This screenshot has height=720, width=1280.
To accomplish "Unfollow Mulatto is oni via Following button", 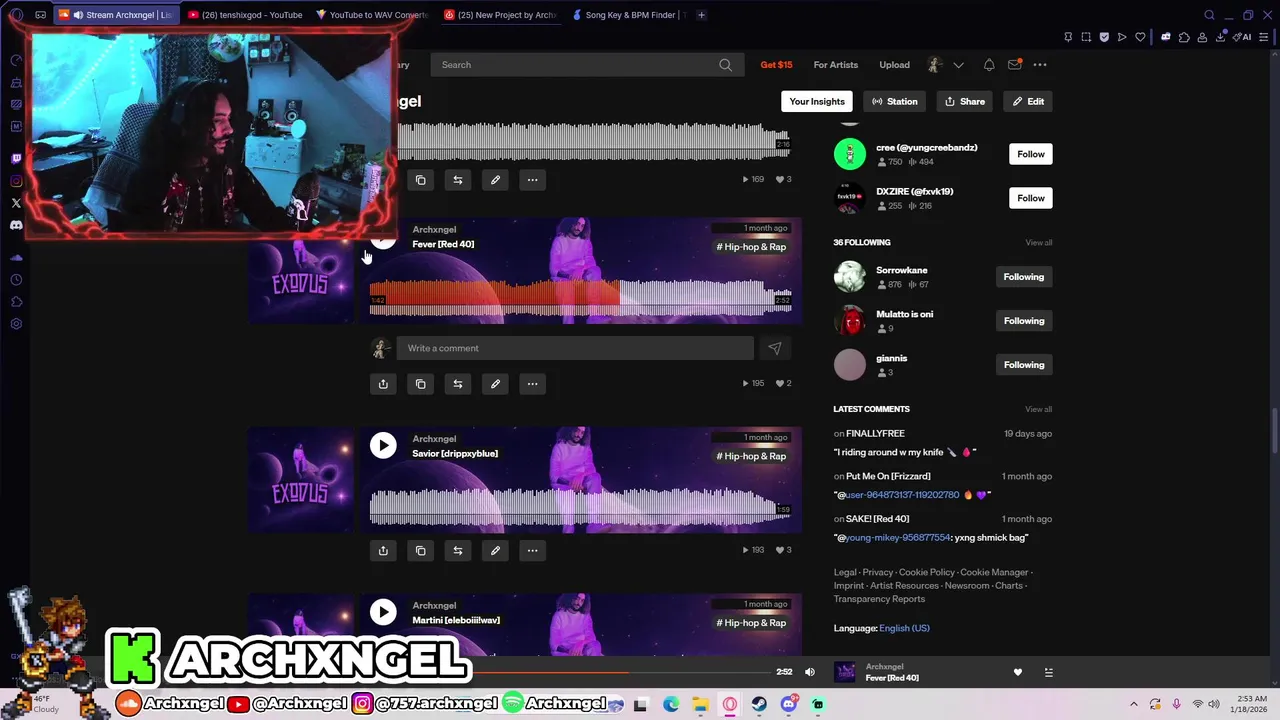I will 1024,321.
